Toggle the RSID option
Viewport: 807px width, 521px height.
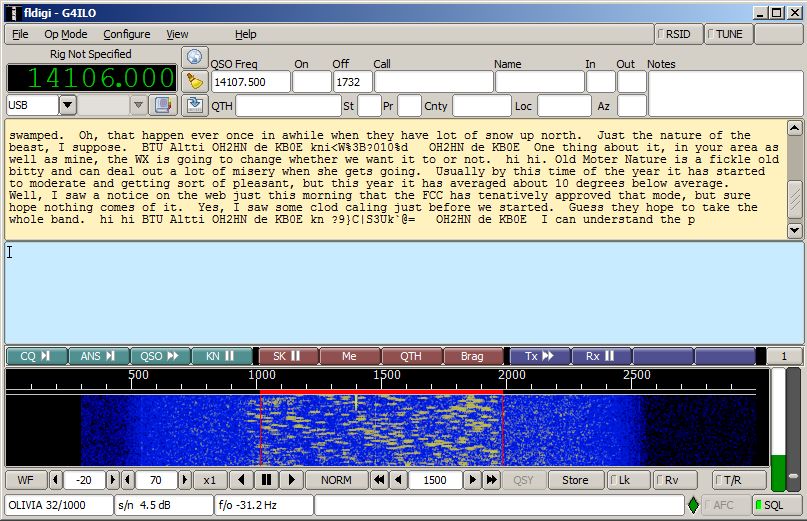[677, 34]
